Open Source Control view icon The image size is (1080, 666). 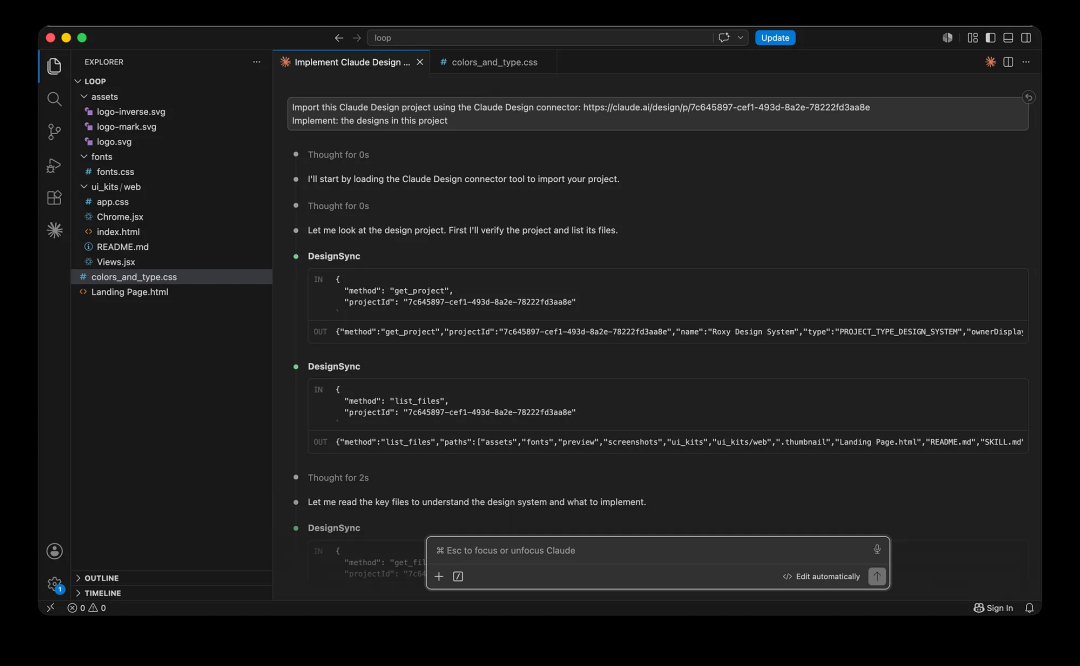point(54,132)
